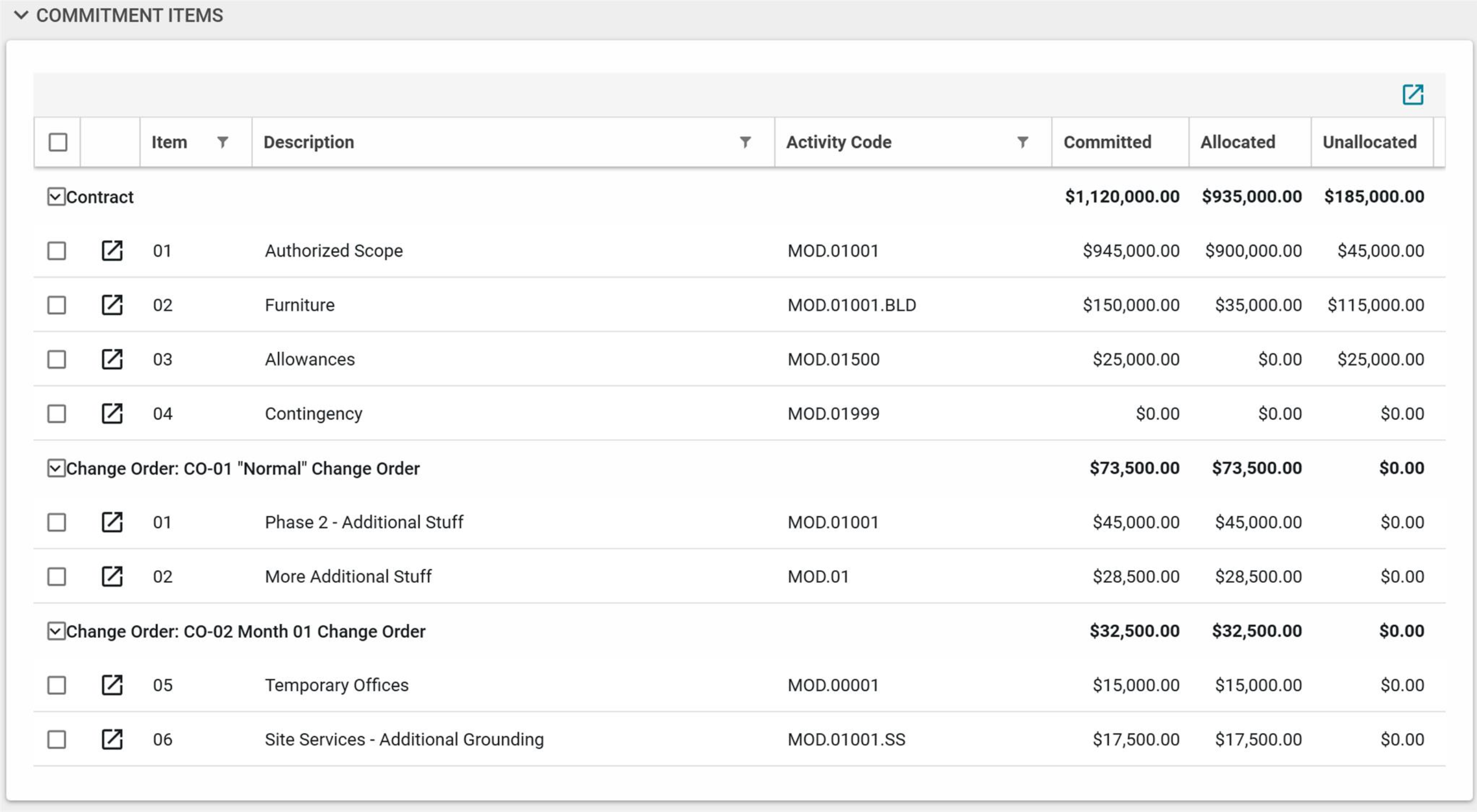
Task: Open the Furniture item edit icon
Action: click(x=112, y=305)
